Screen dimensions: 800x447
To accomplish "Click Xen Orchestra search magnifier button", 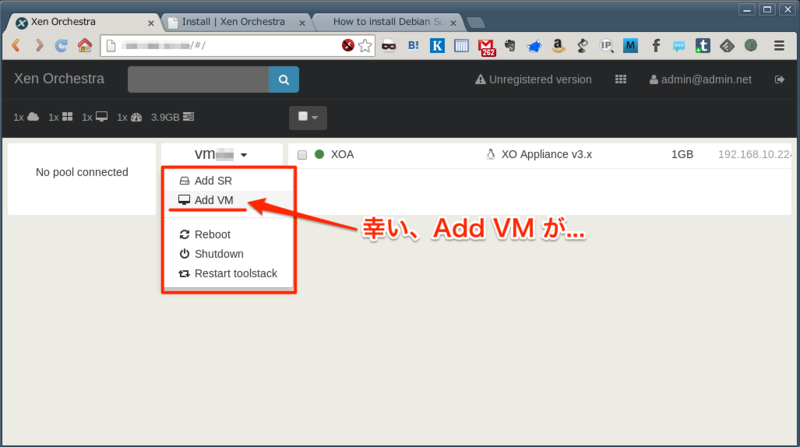I will (x=284, y=80).
